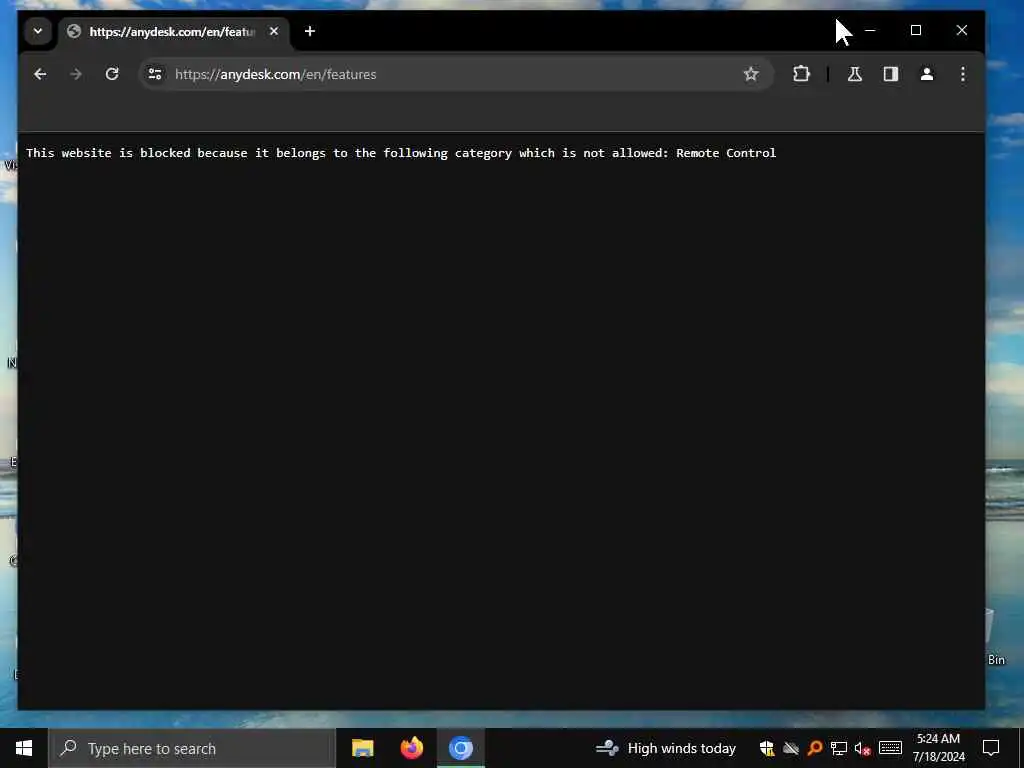Click the "Type here to search" box

pyautogui.click(x=192, y=748)
